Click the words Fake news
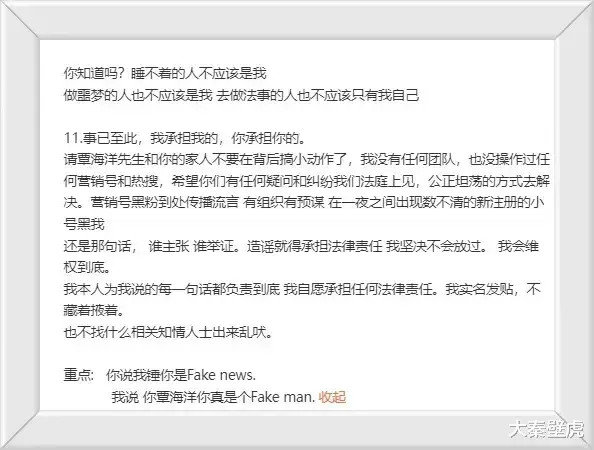 tap(221, 375)
